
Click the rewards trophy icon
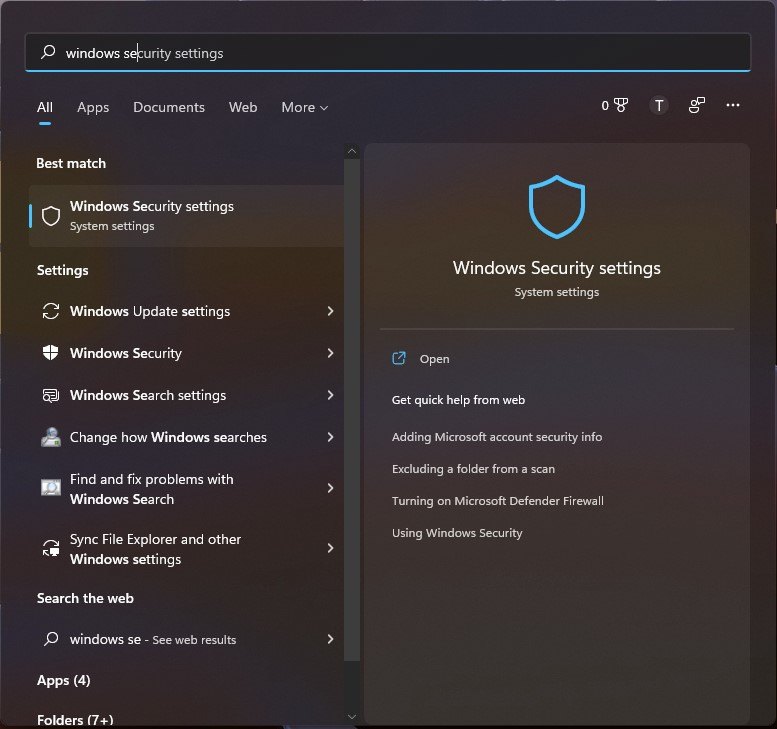620,105
